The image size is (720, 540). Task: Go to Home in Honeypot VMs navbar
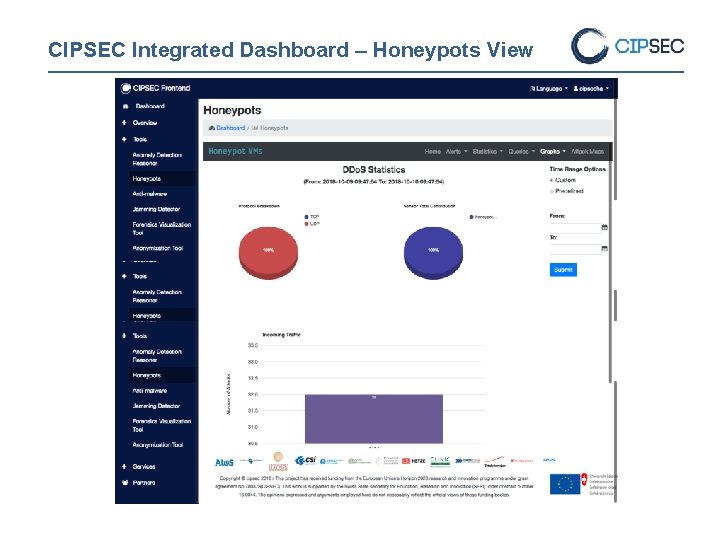(x=433, y=152)
